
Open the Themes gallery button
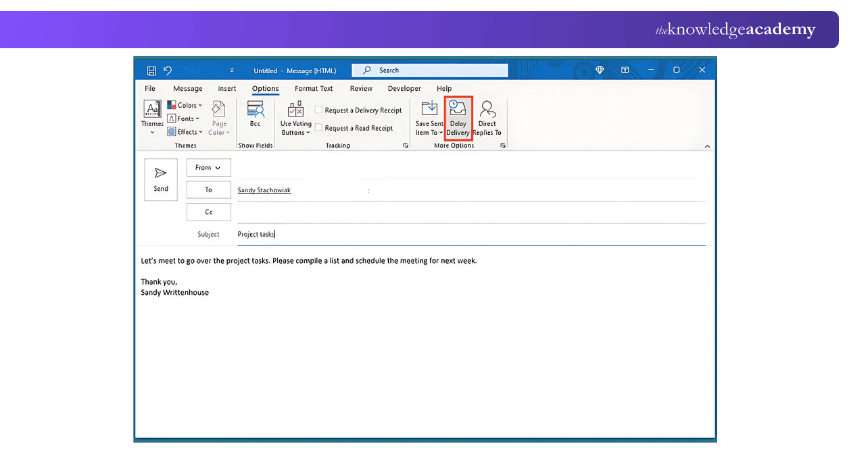(152, 118)
